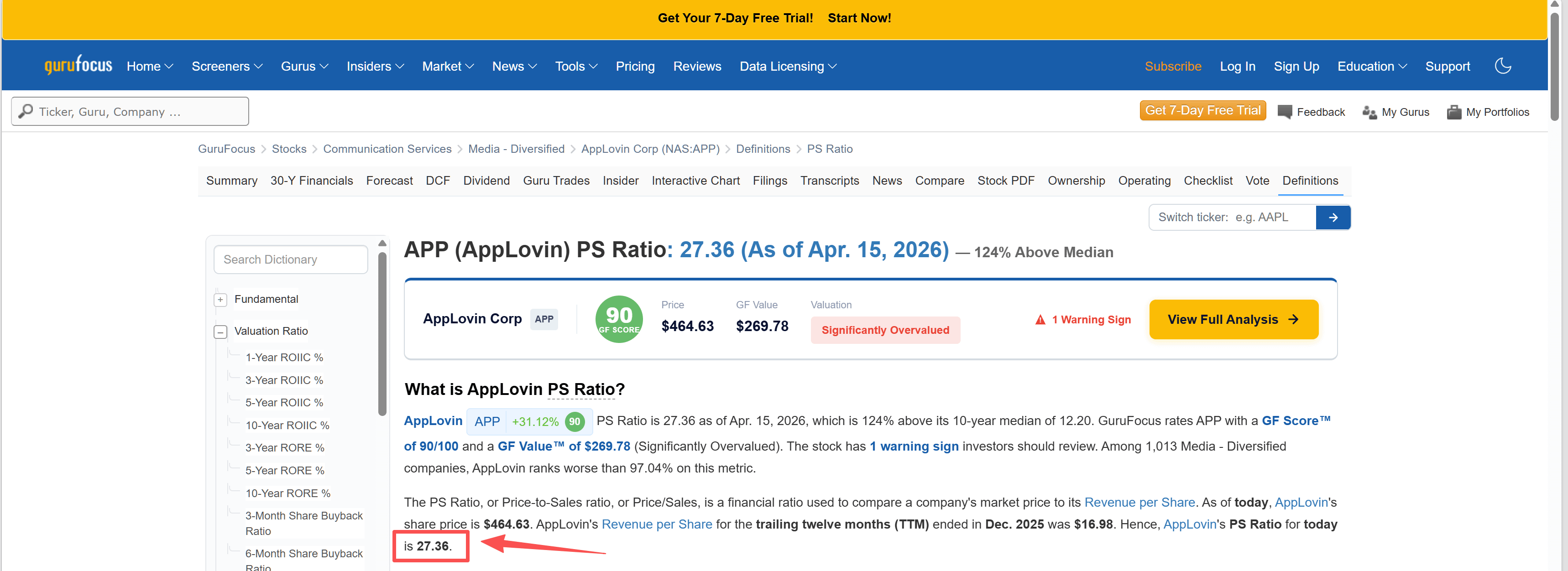Click the search magnifier icon

click(x=26, y=111)
